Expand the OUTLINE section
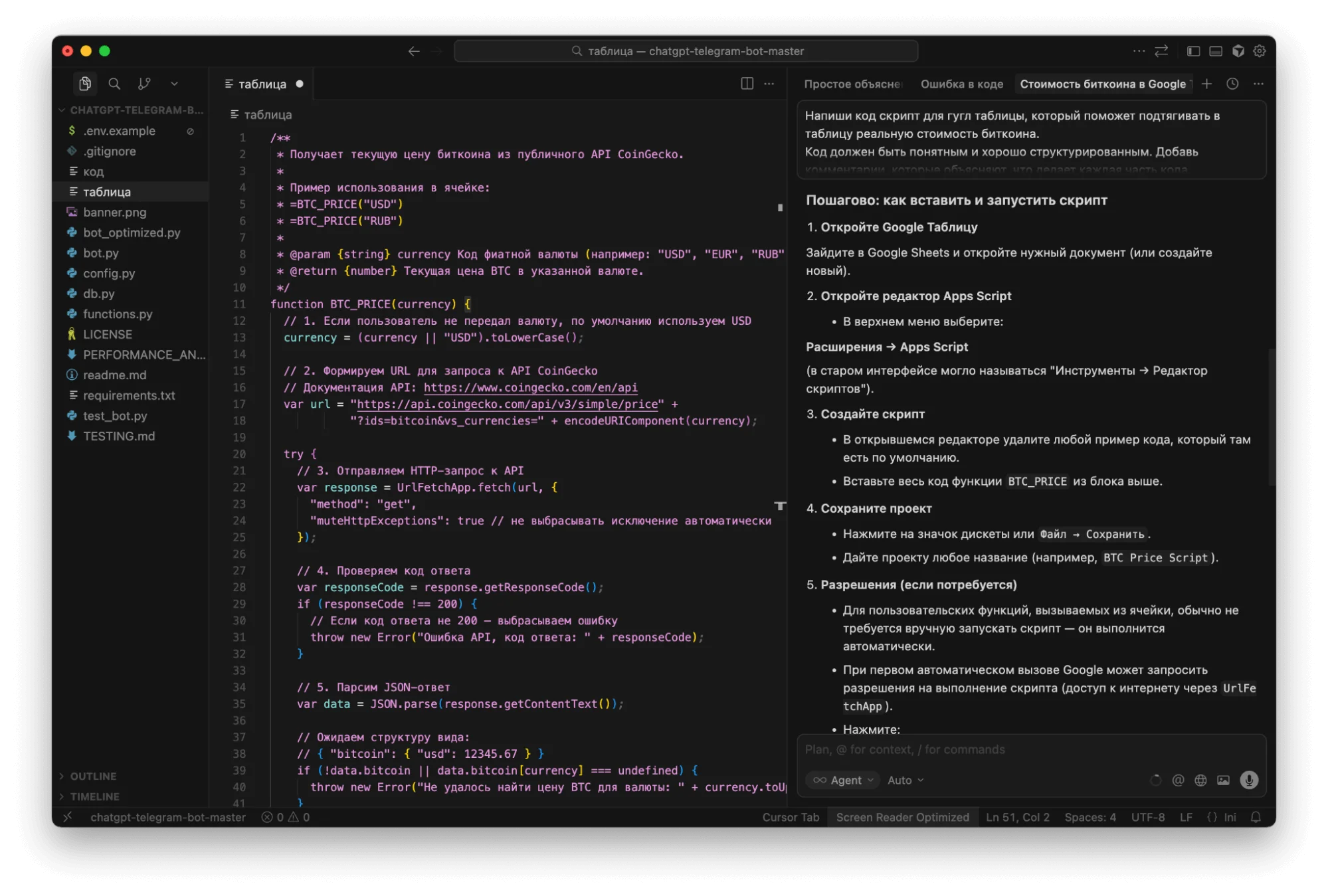Screen dimensions: 1328x896 93,776
